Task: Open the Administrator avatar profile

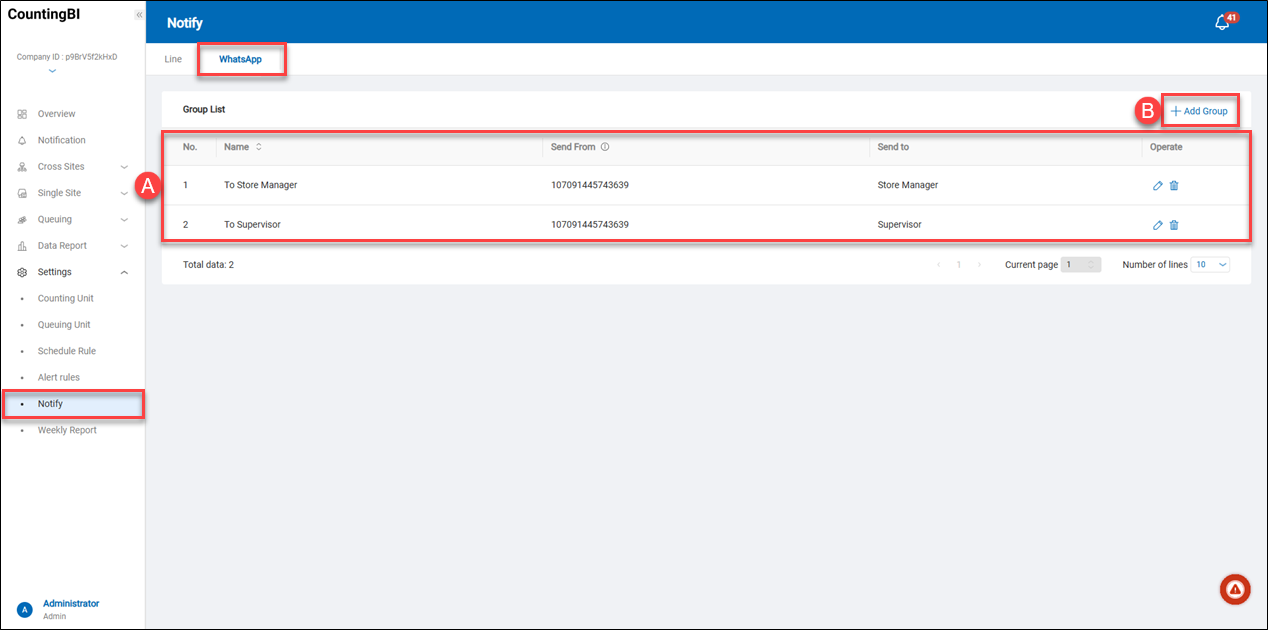Action: click(x=25, y=609)
